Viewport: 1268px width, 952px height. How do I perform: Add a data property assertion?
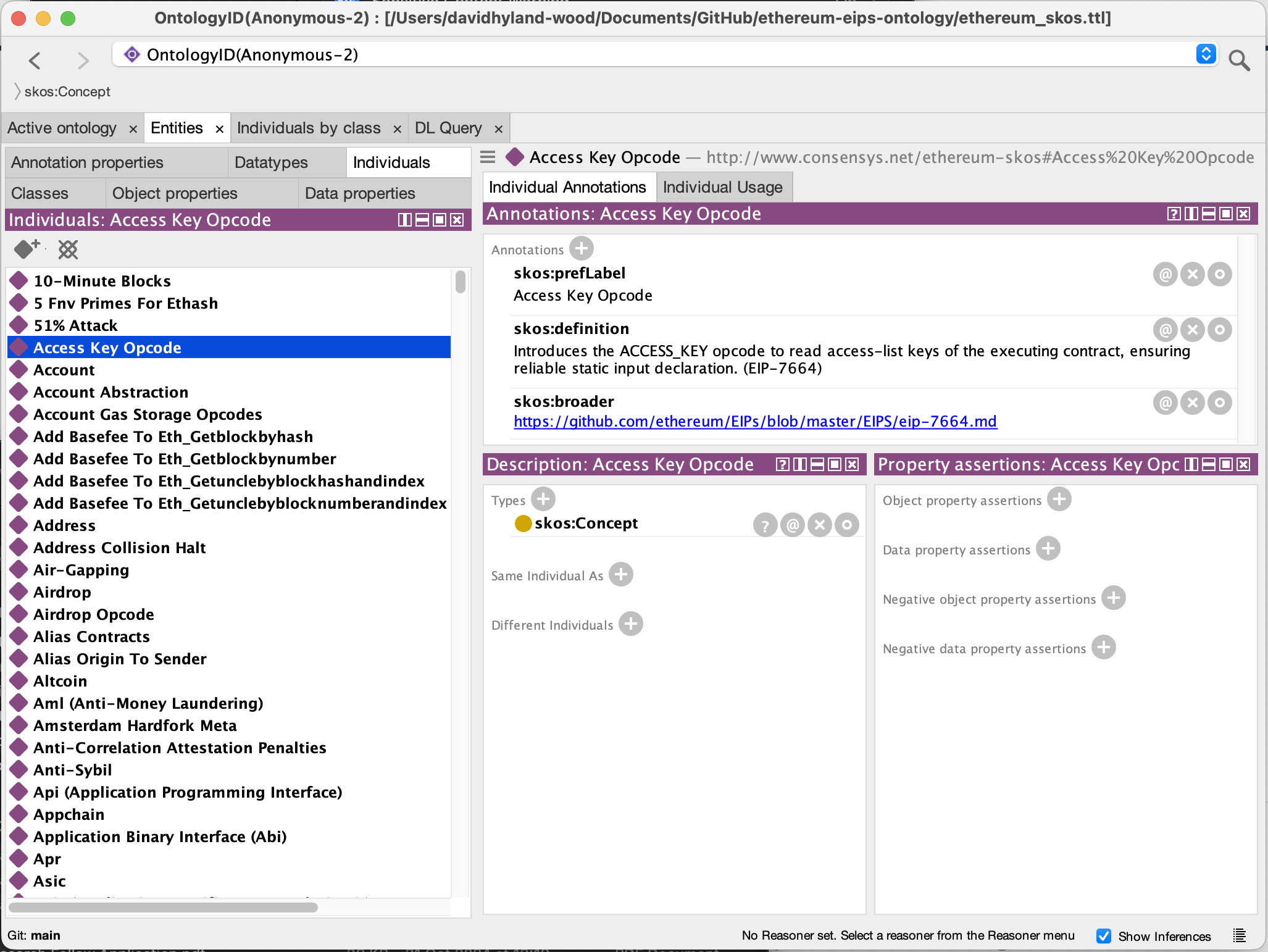1048,549
